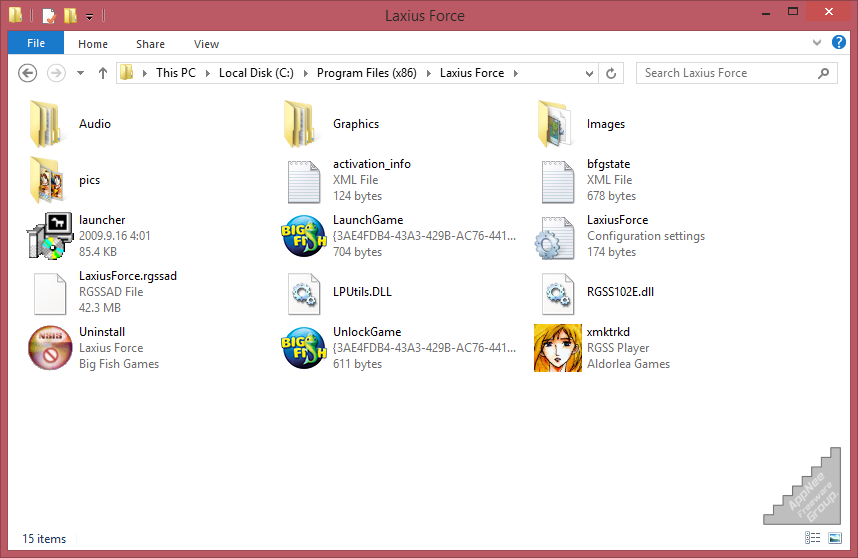Navigate to This PC breadcrumb
This screenshot has height=558, width=858.
176,73
